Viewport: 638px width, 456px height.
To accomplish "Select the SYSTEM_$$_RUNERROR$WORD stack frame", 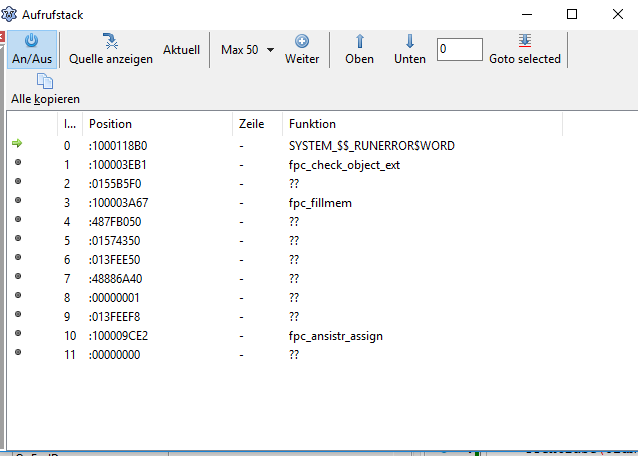I will (370, 146).
